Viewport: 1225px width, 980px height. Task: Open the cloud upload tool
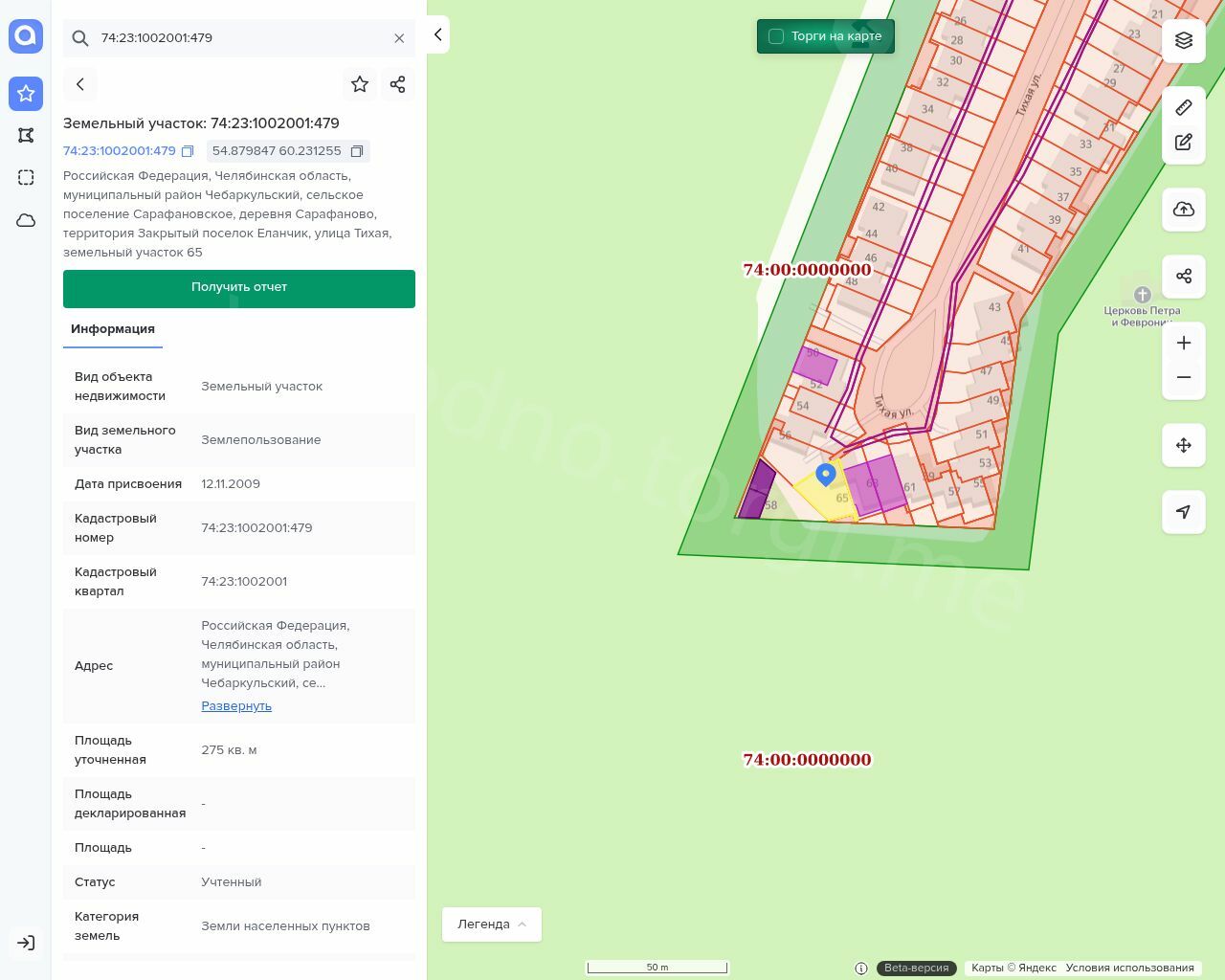(1184, 210)
